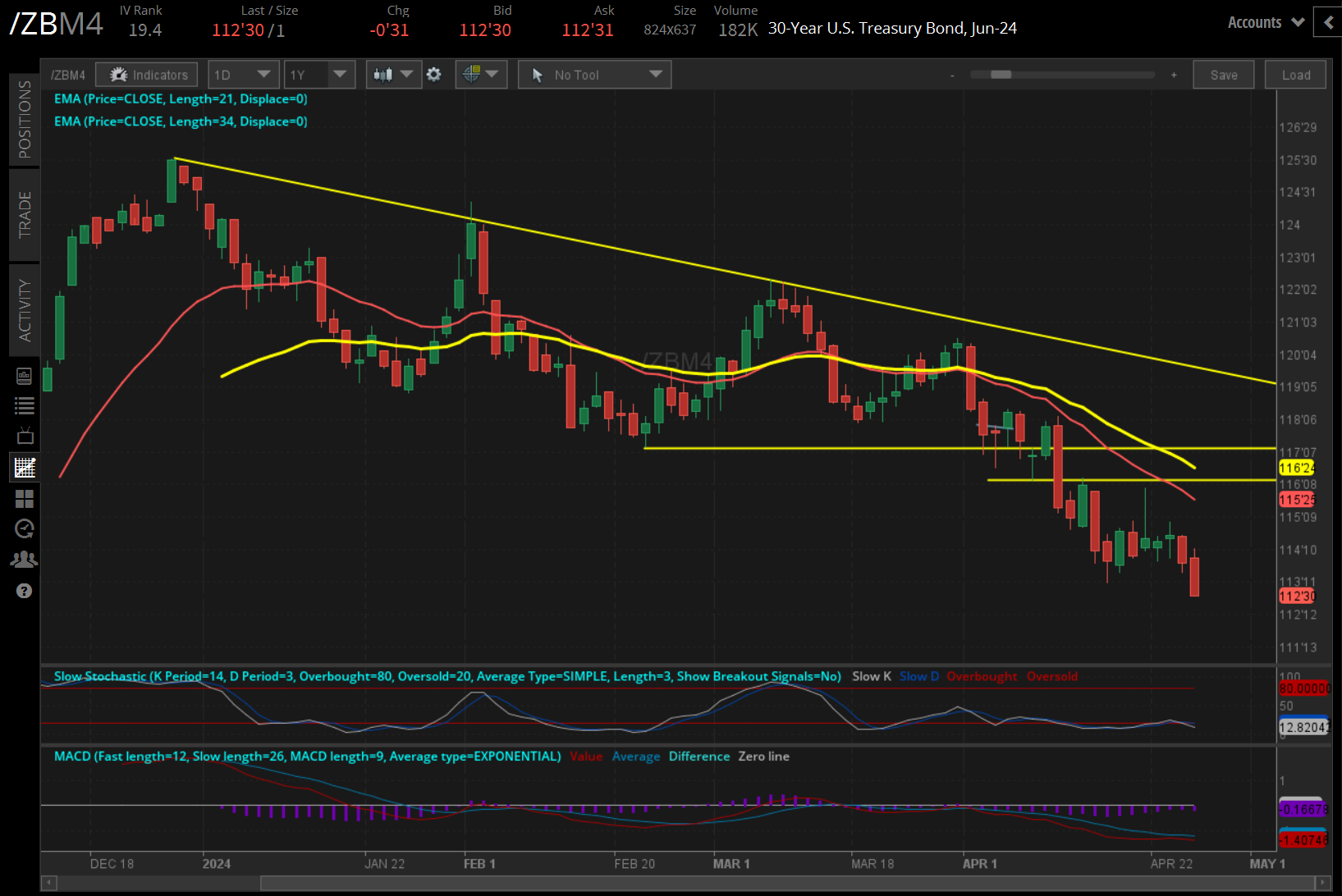This screenshot has width=1342, height=896.
Task: Click the 12.82041 stochastic value label
Action: tap(1305, 727)
